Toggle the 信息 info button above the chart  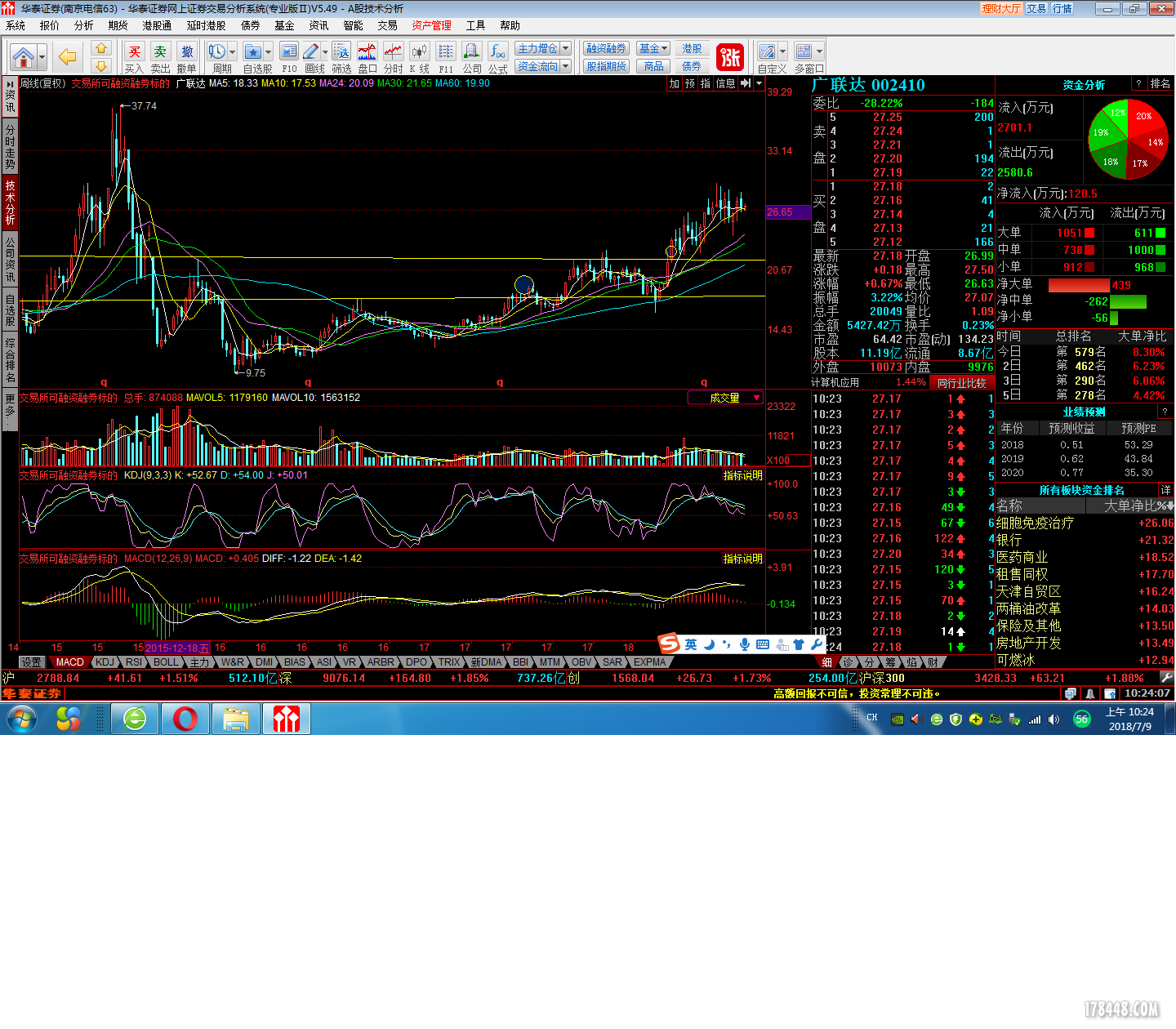[x=725, y=83]
